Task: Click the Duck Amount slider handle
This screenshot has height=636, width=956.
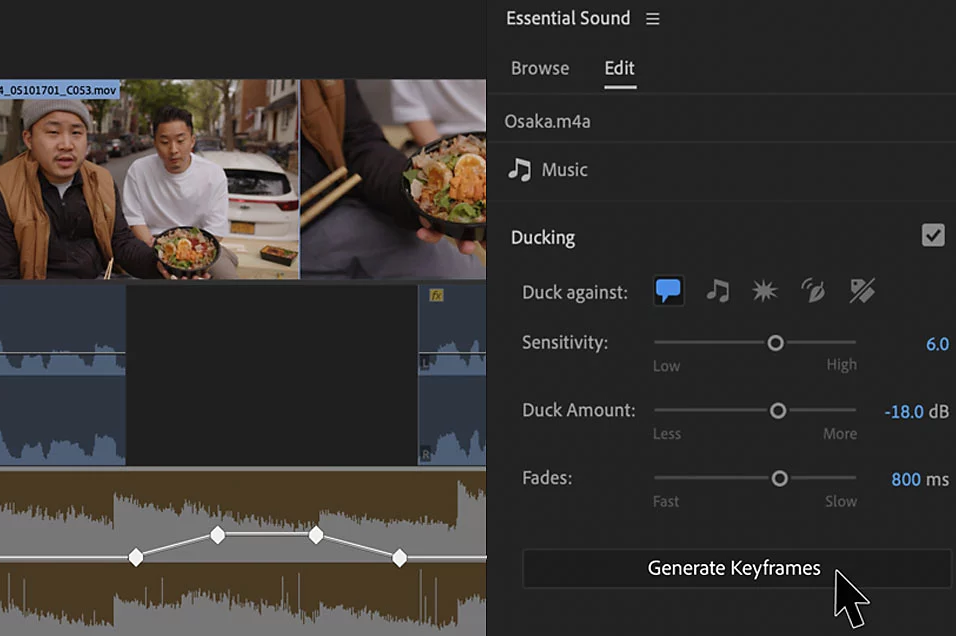Action: (x=777, y=411)
